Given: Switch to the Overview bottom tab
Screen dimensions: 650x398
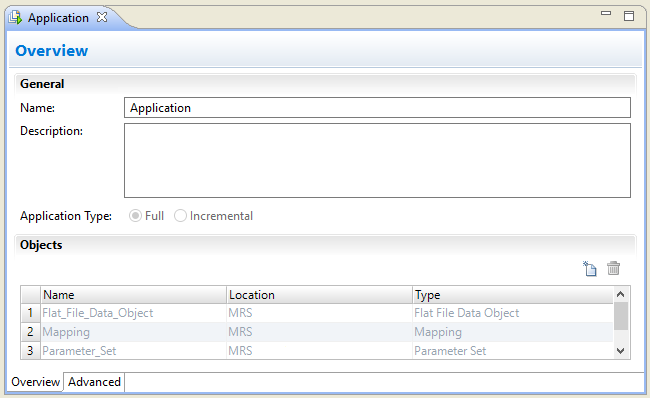Looking at the screenshot, I should coord(35,382).
